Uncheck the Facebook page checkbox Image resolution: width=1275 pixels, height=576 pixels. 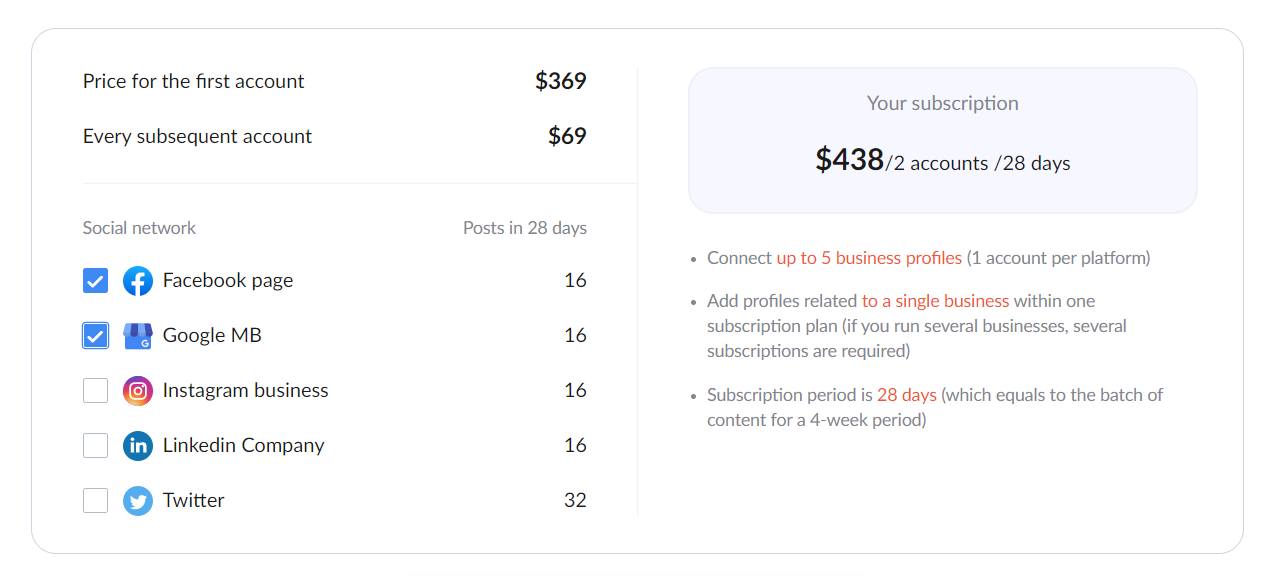pyautogui.click(x=95, y=281)
